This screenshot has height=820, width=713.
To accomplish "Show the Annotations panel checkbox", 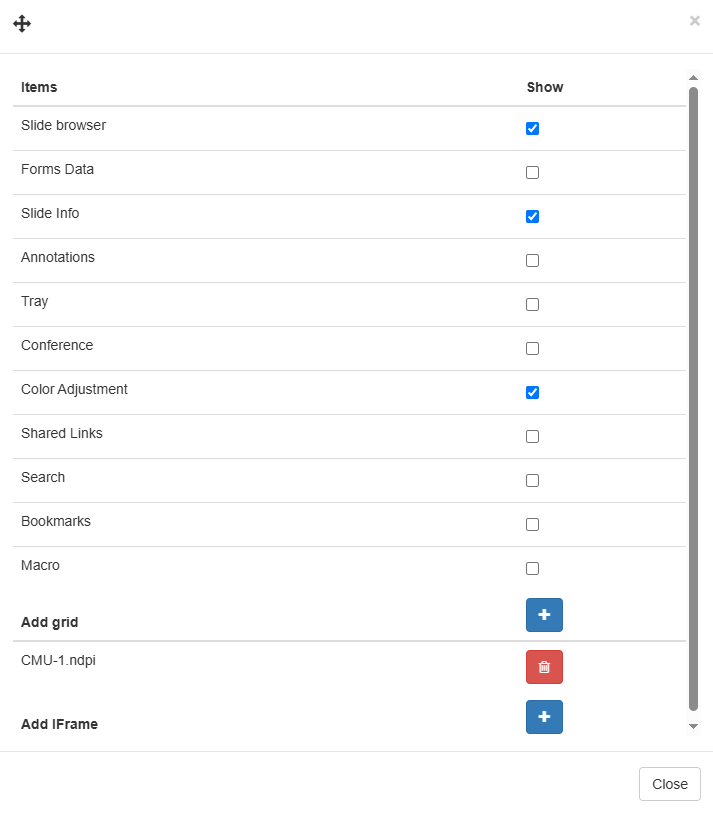I will [x=533, y=261].
